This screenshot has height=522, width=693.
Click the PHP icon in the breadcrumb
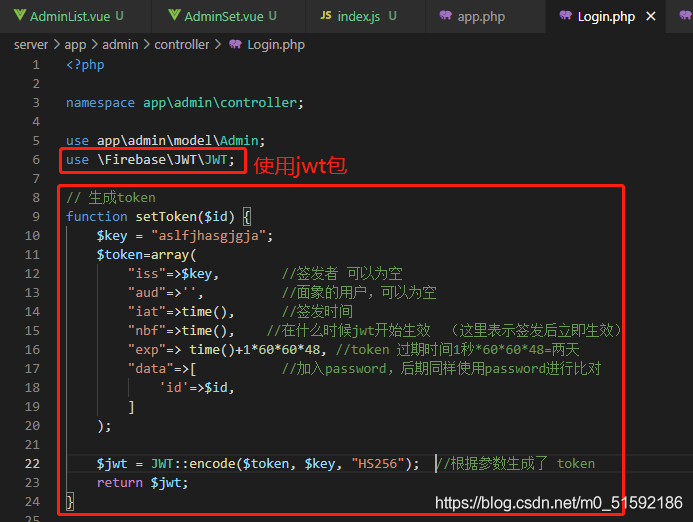235,44
